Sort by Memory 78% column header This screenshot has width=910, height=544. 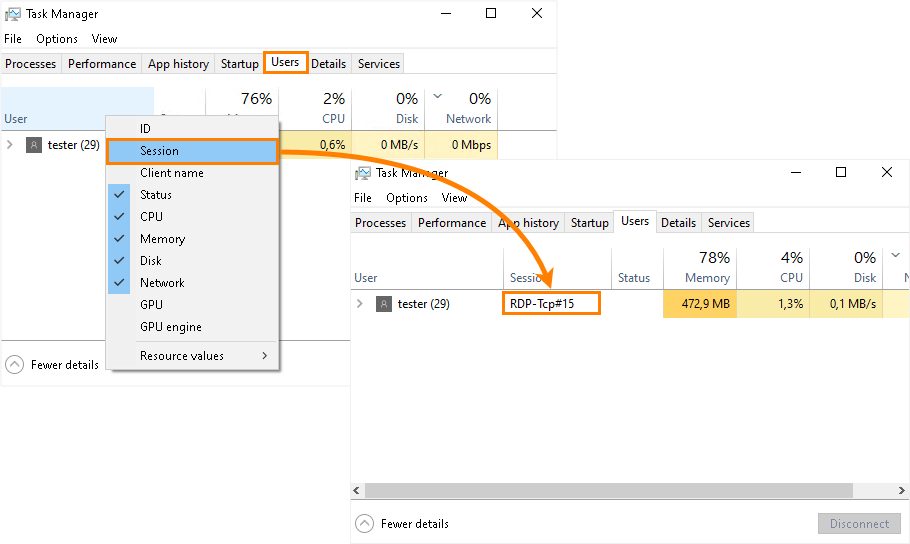click(x=700, y=269)
